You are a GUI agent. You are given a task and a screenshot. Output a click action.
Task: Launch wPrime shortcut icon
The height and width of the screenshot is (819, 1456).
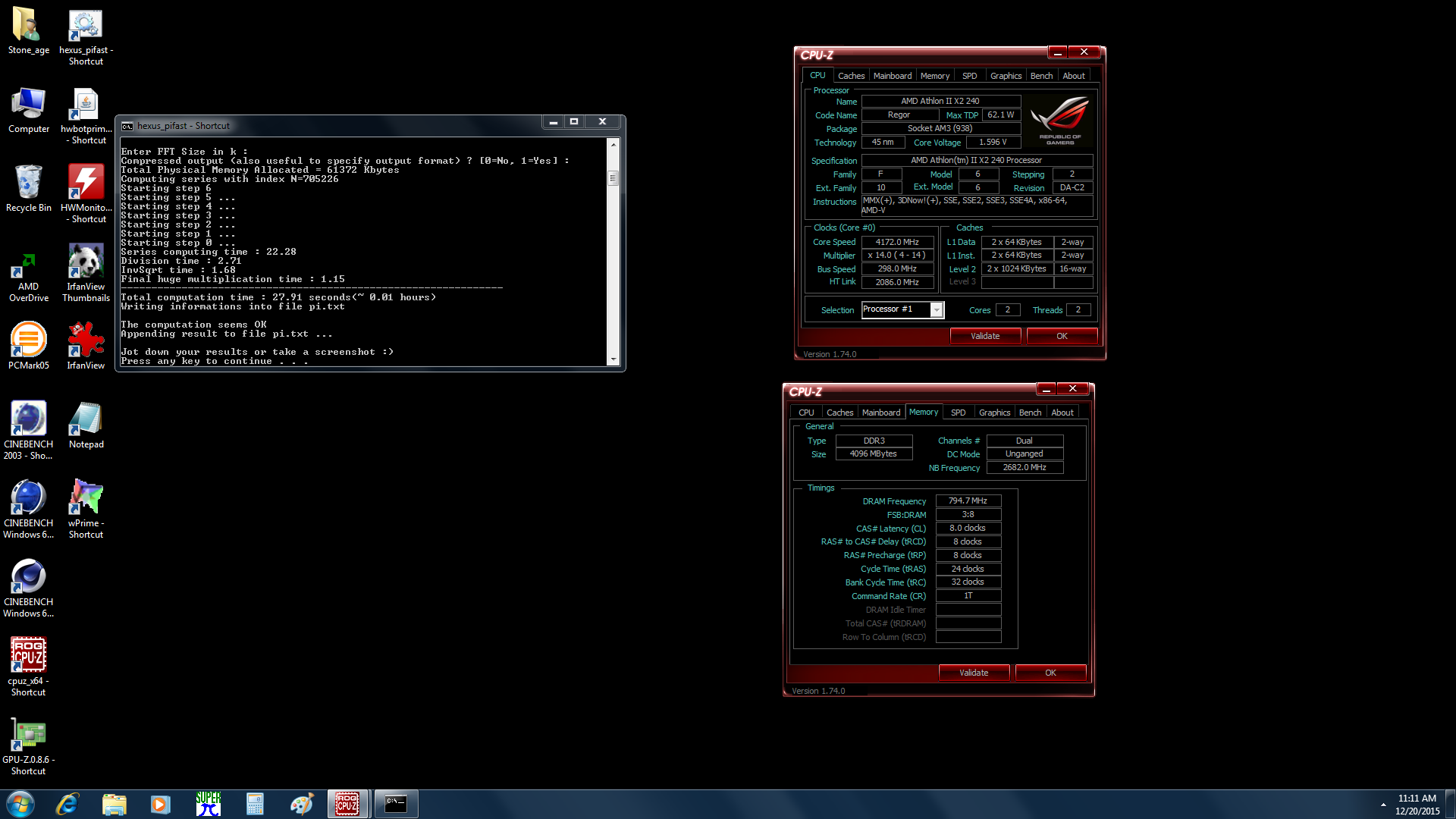pyautogui.click(x=86, y=510)
